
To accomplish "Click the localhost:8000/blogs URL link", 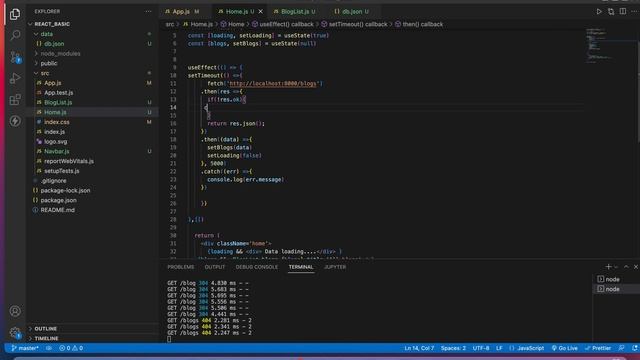I will click(x=273, y=84).
